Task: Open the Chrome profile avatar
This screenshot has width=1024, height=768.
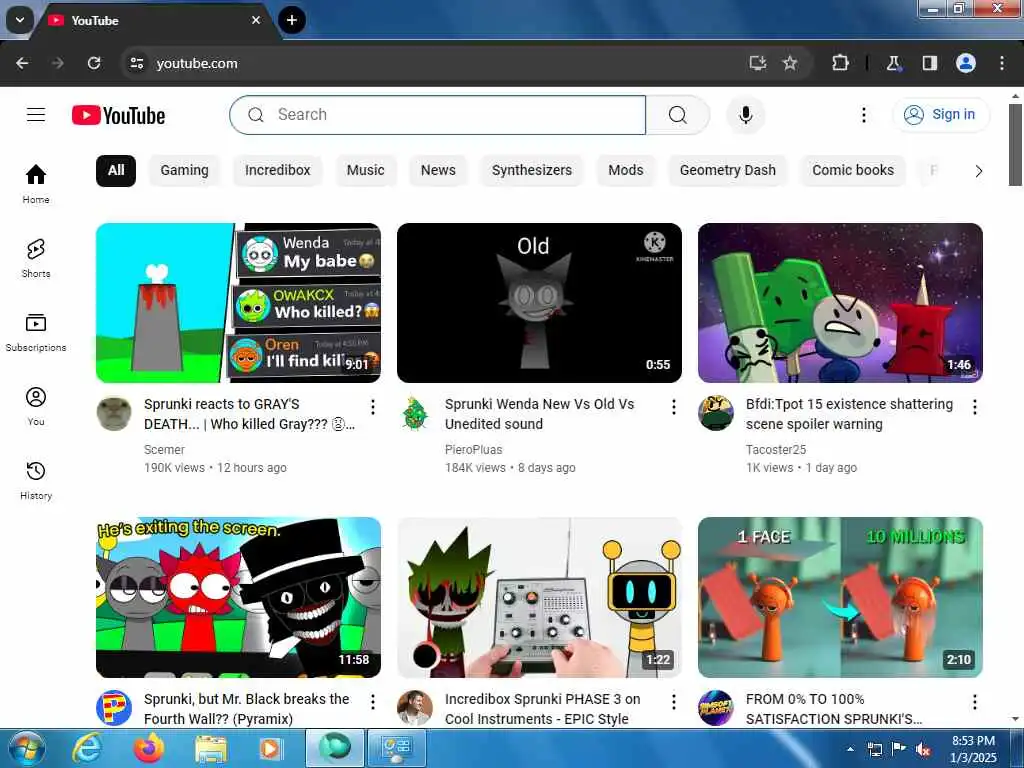Action: pos(966,63)
